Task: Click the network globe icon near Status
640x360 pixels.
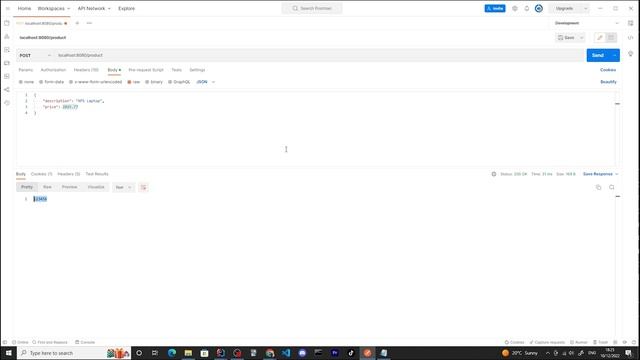Action: (x=494, y=174)
